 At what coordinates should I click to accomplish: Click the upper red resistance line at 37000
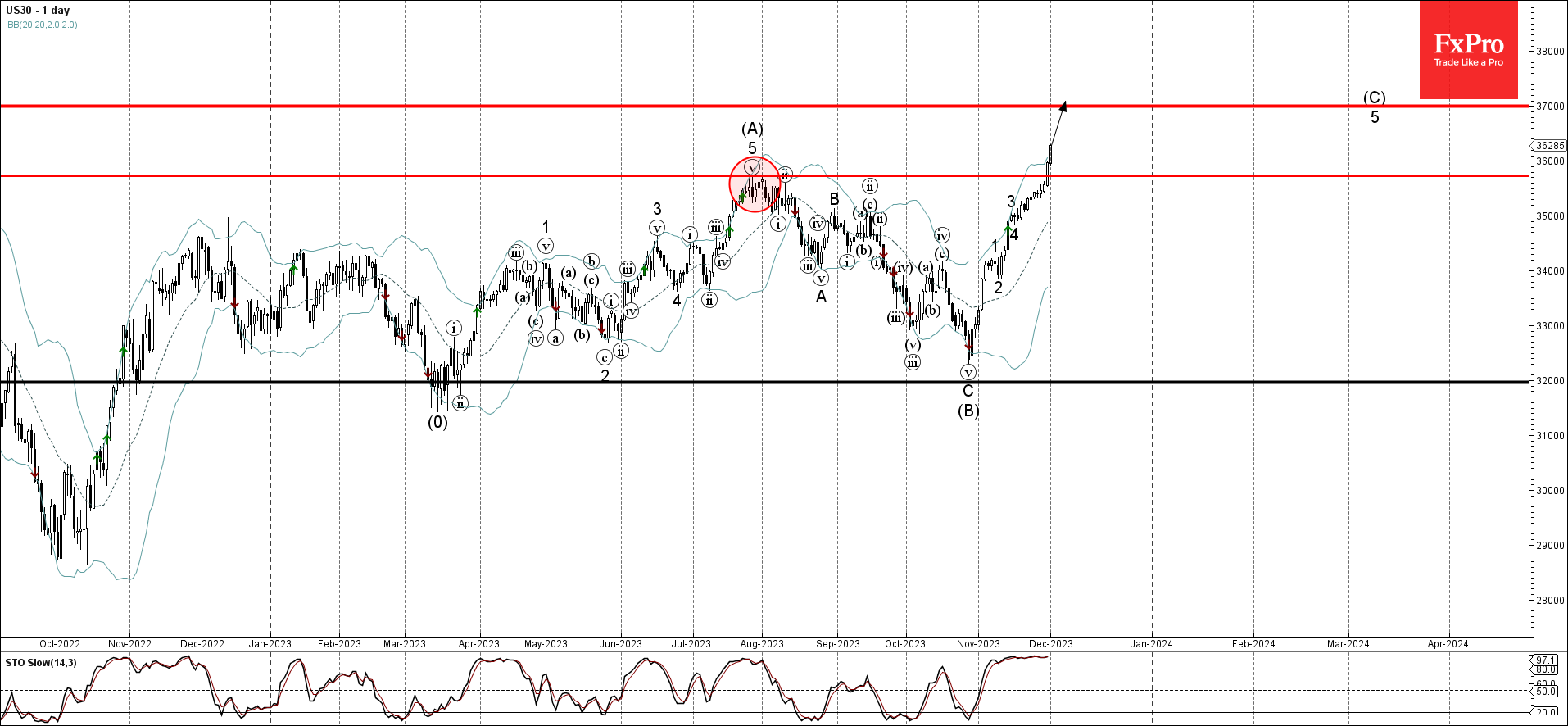[x=764, y=106]
